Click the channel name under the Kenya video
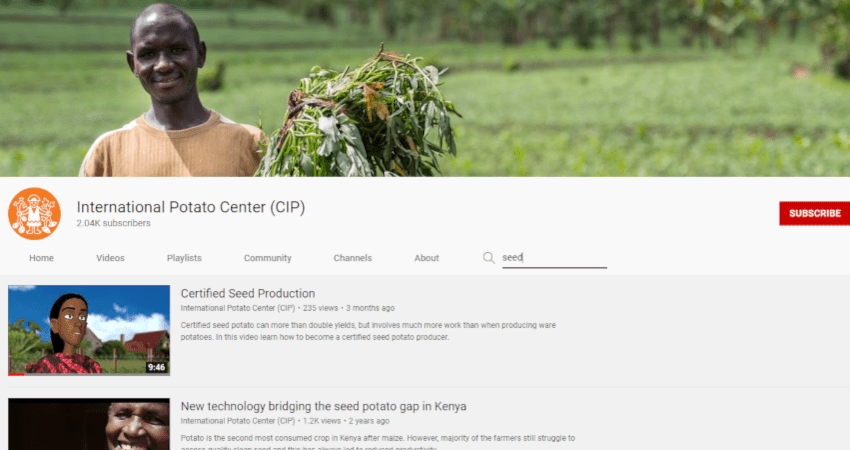This screenshot has width=850, height=450. tap(237, 421)
